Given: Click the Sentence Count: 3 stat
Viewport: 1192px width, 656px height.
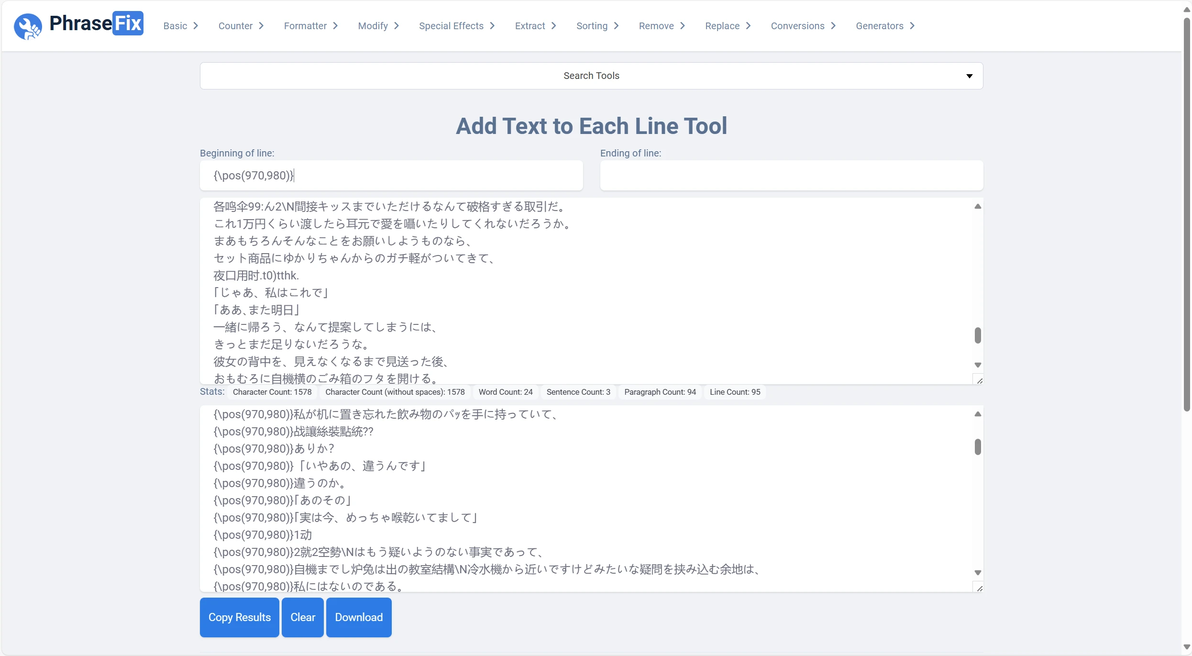Looking at the screenshot, I should [x=579, y=392].
